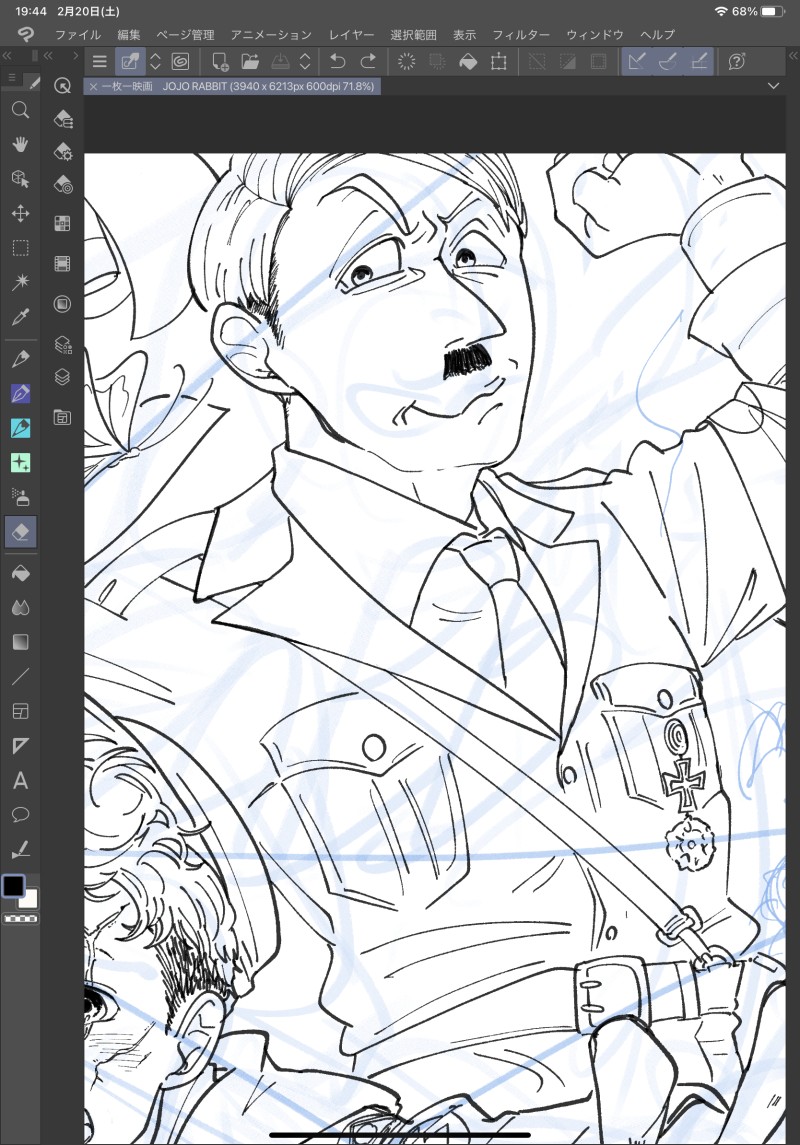
Task: Select the purple-highlighted pen tool
Action: [x=20, y=394]
